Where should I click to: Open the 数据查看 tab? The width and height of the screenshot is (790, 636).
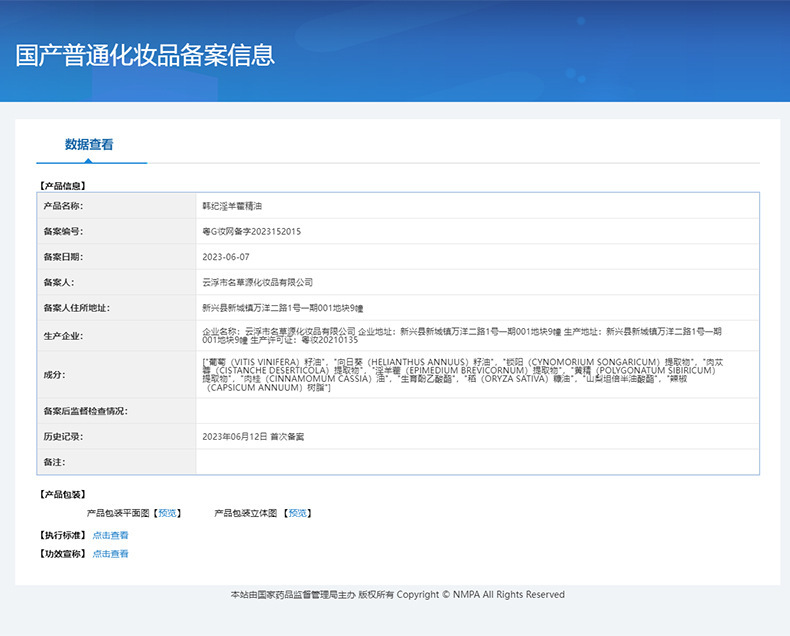[89, 145]
